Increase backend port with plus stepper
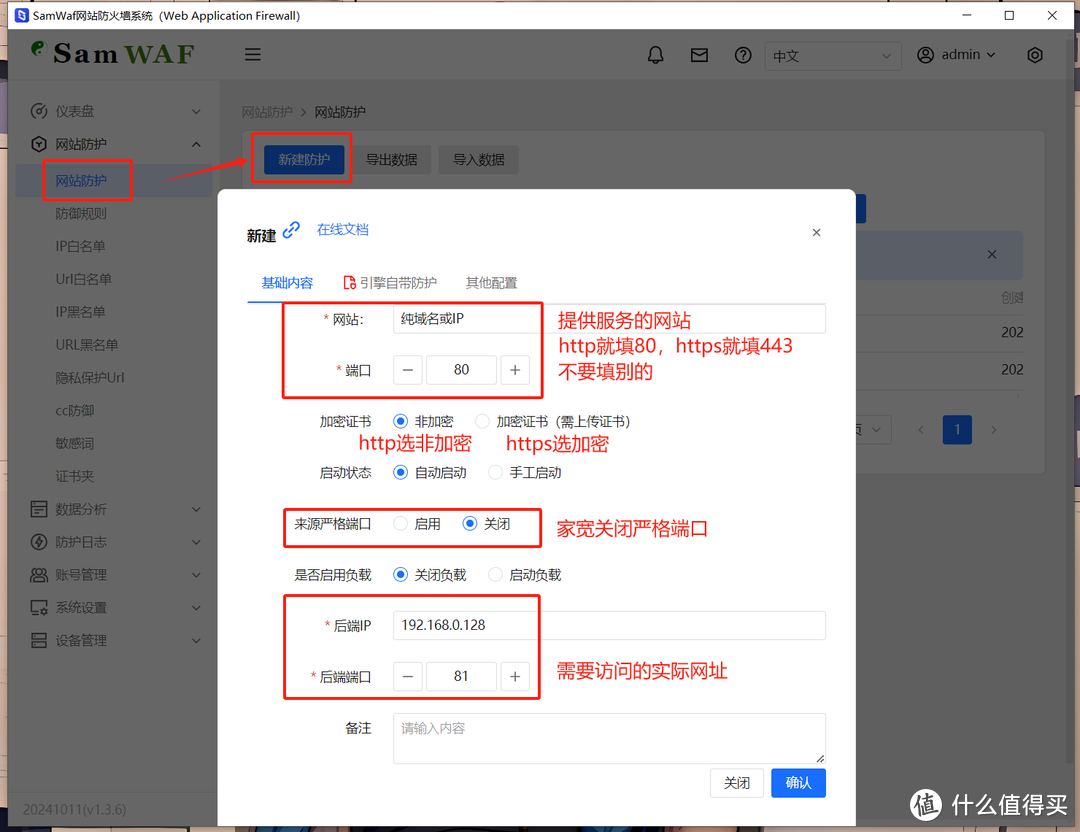The height and width of the screenshot is (832, 1080). pos(515,676)
